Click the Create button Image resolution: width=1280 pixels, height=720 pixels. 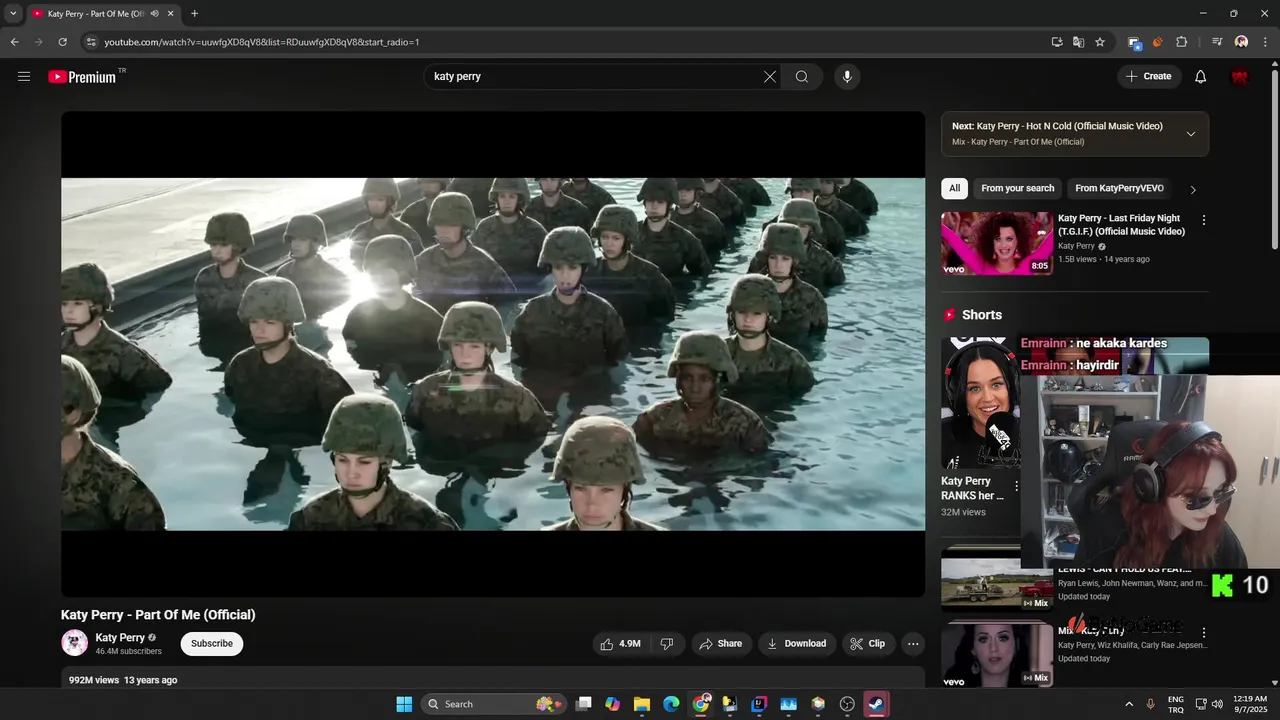(1149, 77)
